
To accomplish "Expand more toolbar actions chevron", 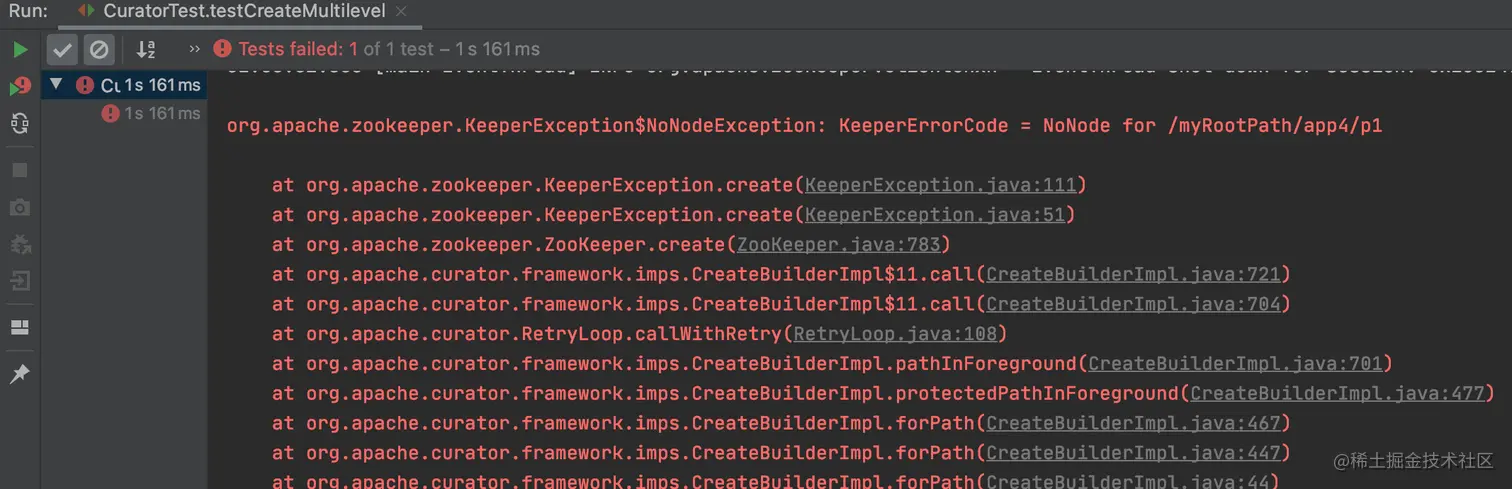I will point(194,49).
